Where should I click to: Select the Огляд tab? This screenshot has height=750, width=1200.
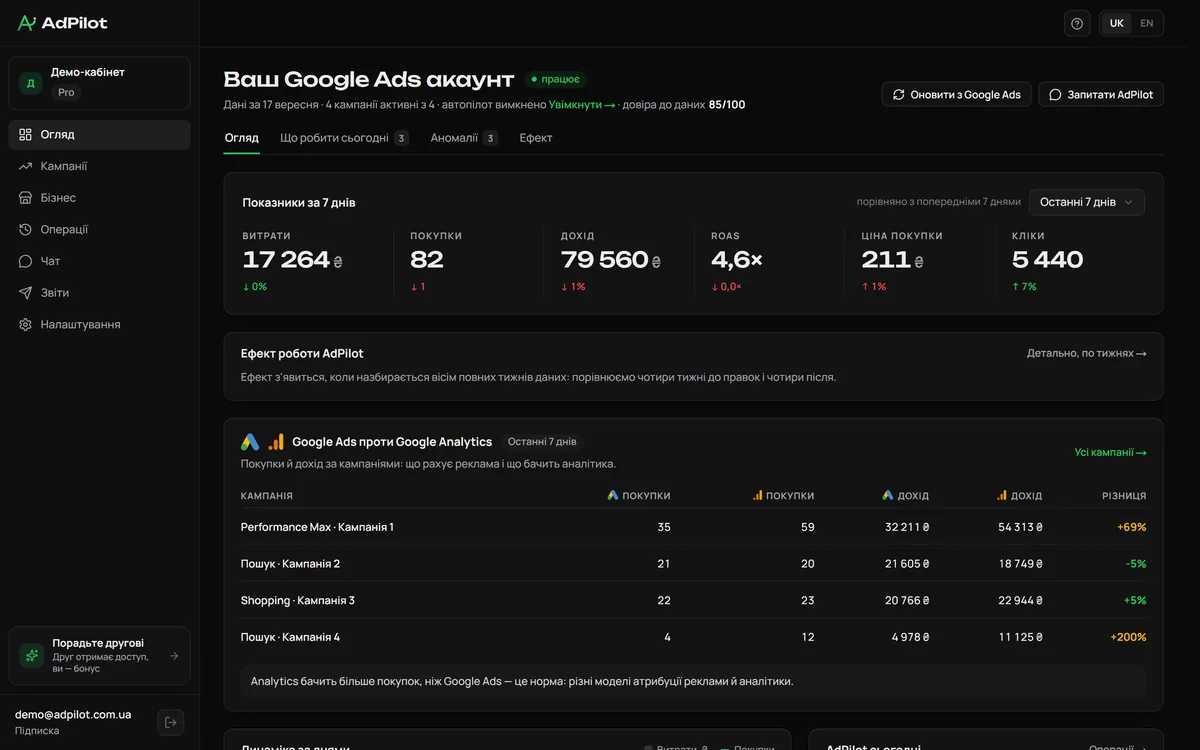point(241,138)
